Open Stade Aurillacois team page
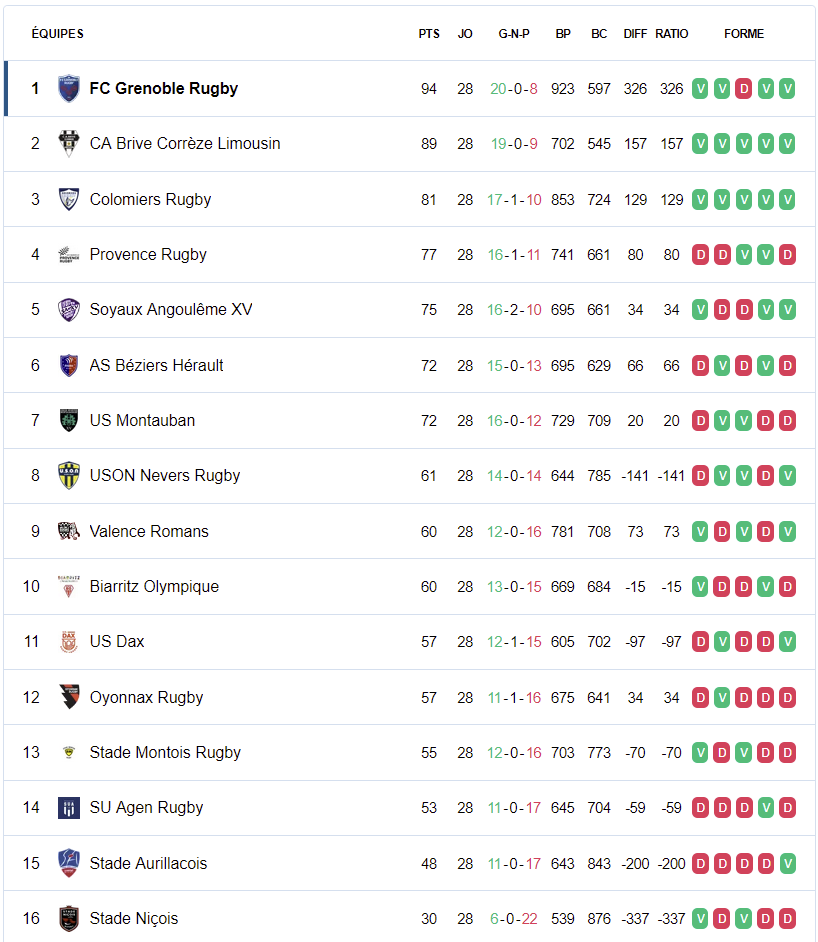This screenshot has height=942, width=818. pos(148,863)
